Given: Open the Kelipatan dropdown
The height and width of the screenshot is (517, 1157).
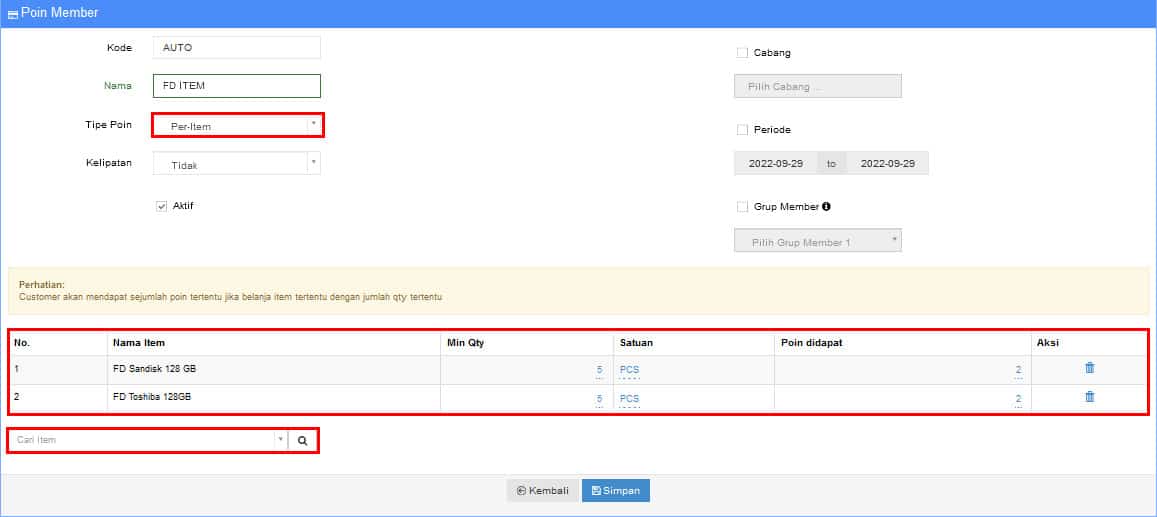Looking at the screenshot, I should tap(237, 164).
